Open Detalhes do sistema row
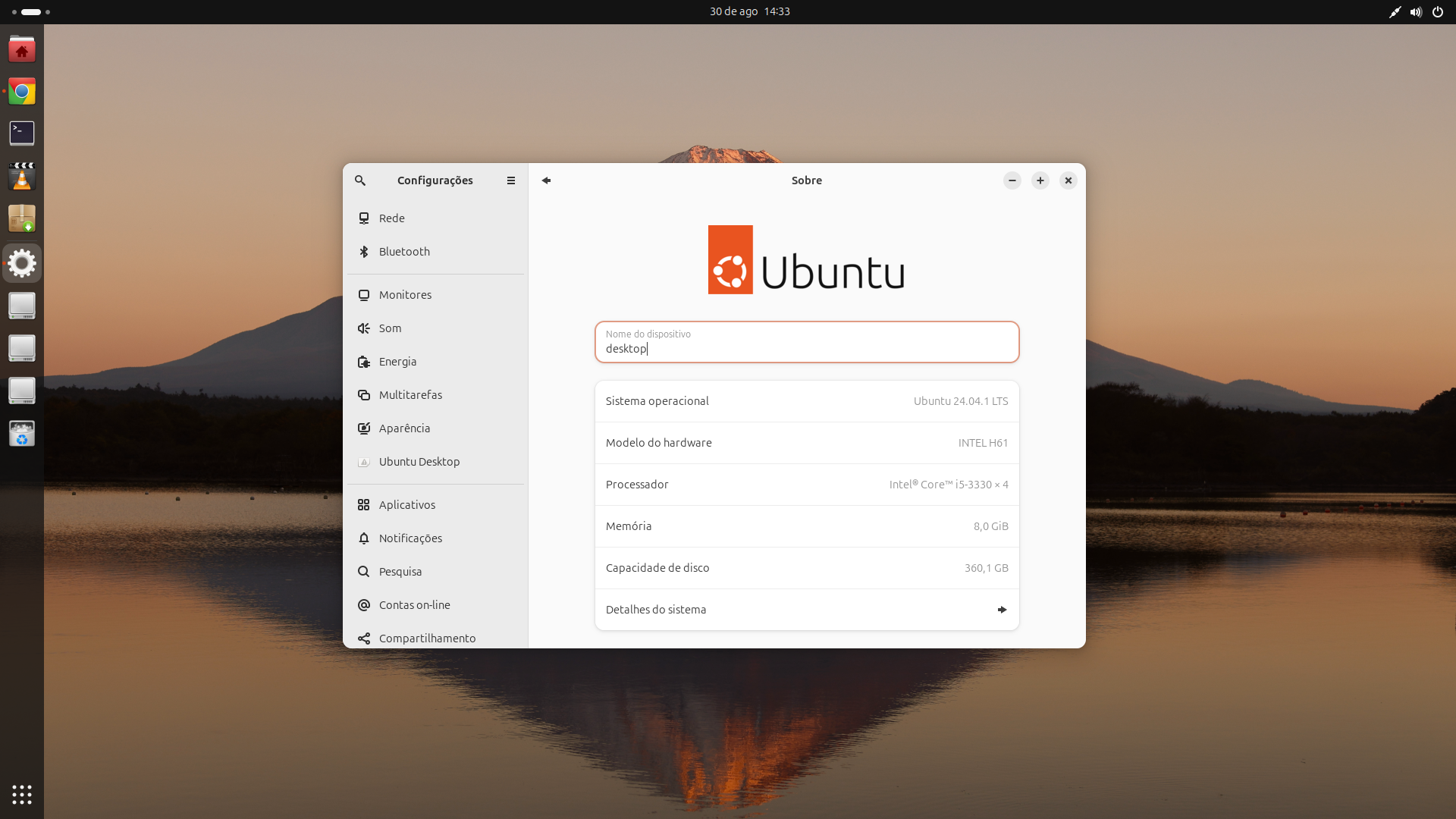The image size is (1456, 819). pos(807,610)
